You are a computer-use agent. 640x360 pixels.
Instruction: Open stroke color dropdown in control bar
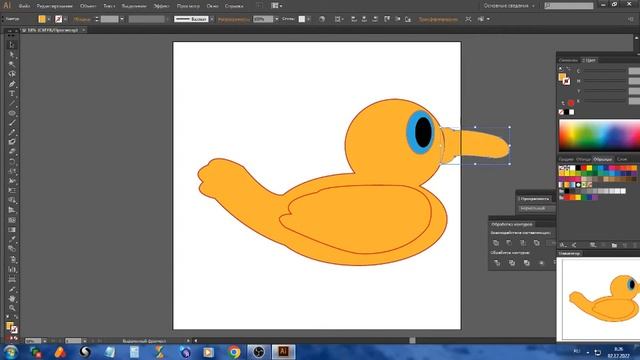pos(66,19)
